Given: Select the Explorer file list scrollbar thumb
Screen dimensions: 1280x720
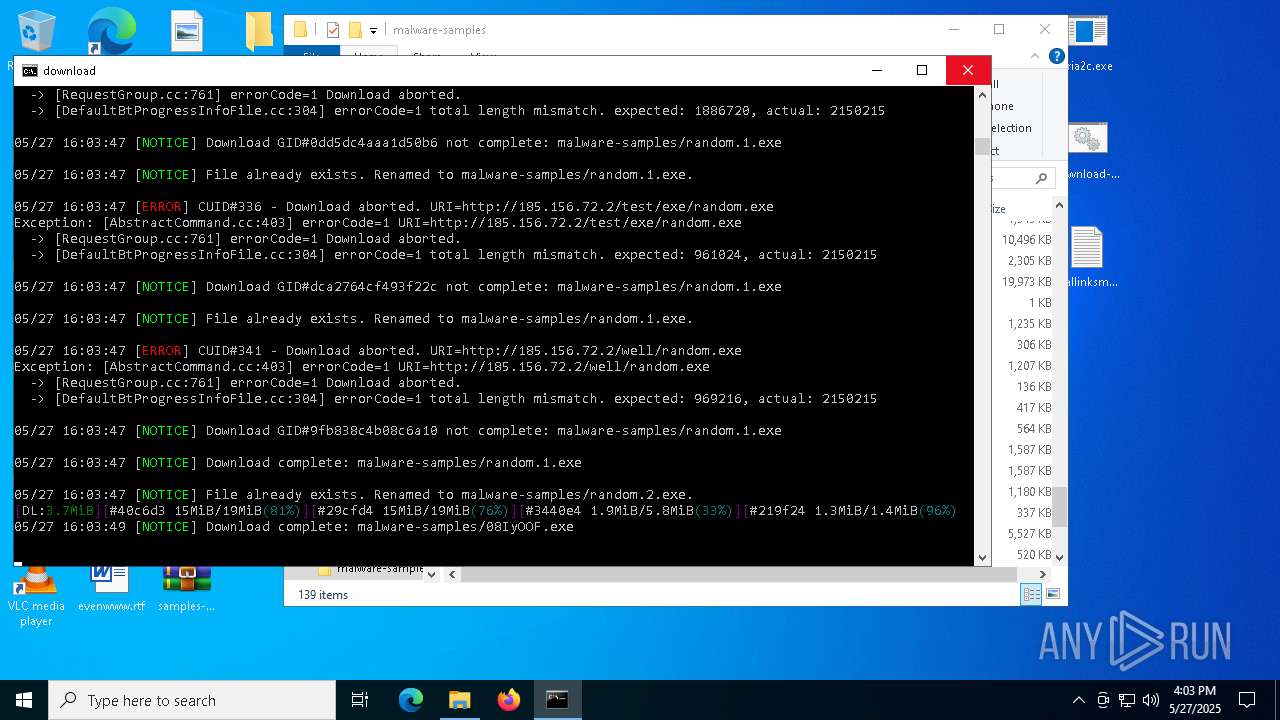Looking at the screenshot, I should [x=1059, y=507].
